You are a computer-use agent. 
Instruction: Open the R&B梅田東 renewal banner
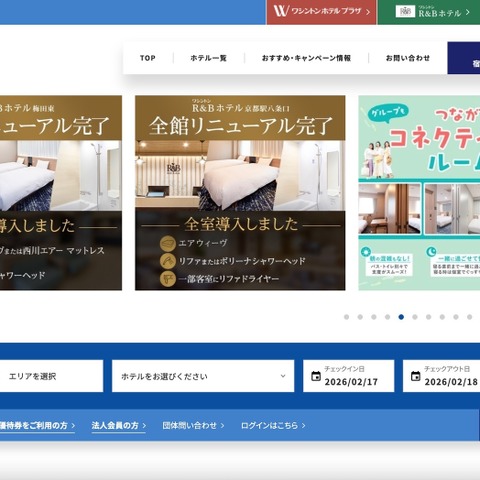point(61,193)
